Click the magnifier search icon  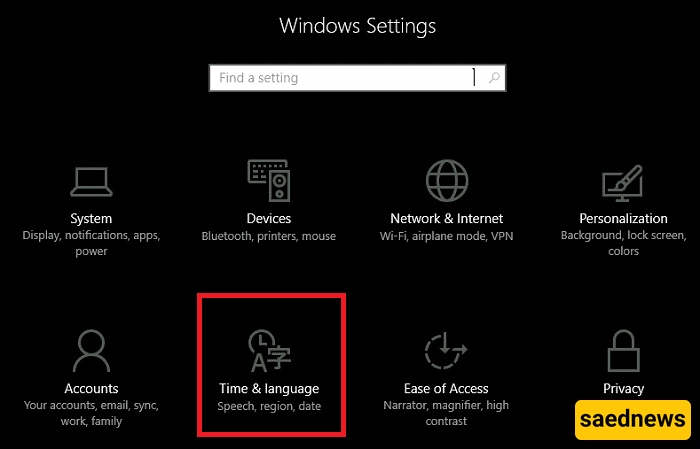coord(494,78)
